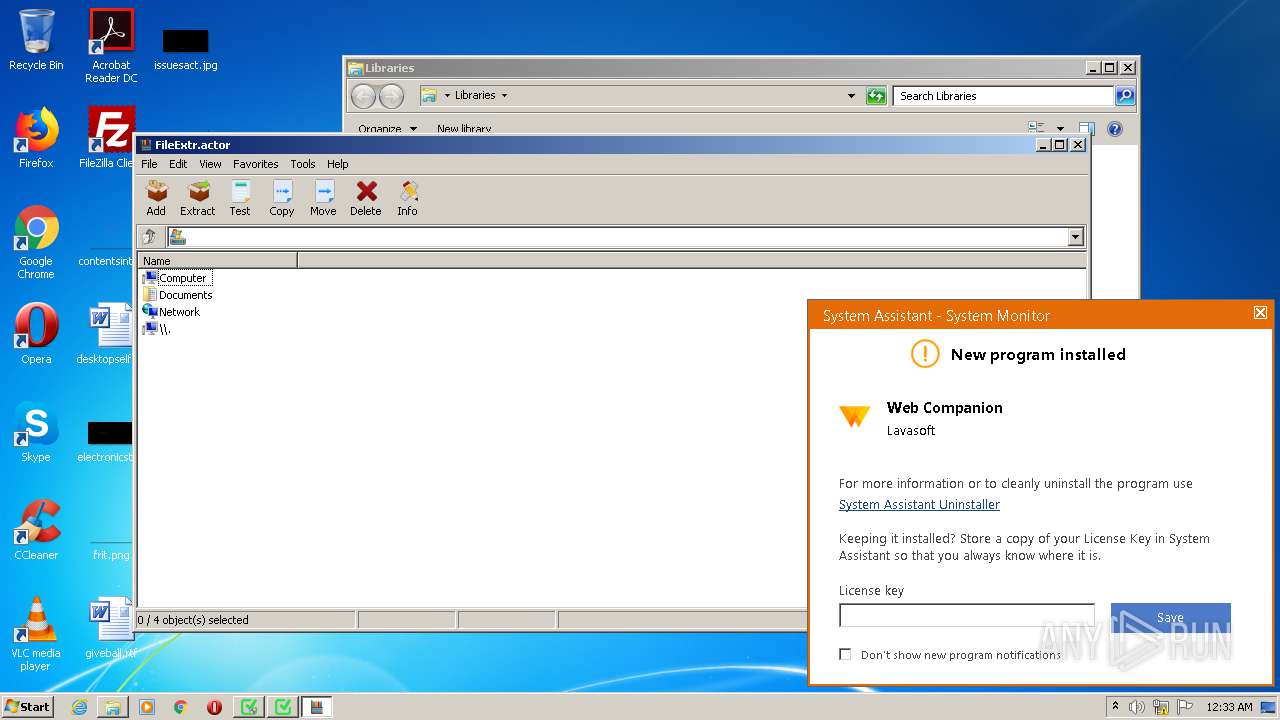Open view options dropdown arrow in Libraries
The width and height of the screenshot is (1280, 720).
pos(1060,129)
